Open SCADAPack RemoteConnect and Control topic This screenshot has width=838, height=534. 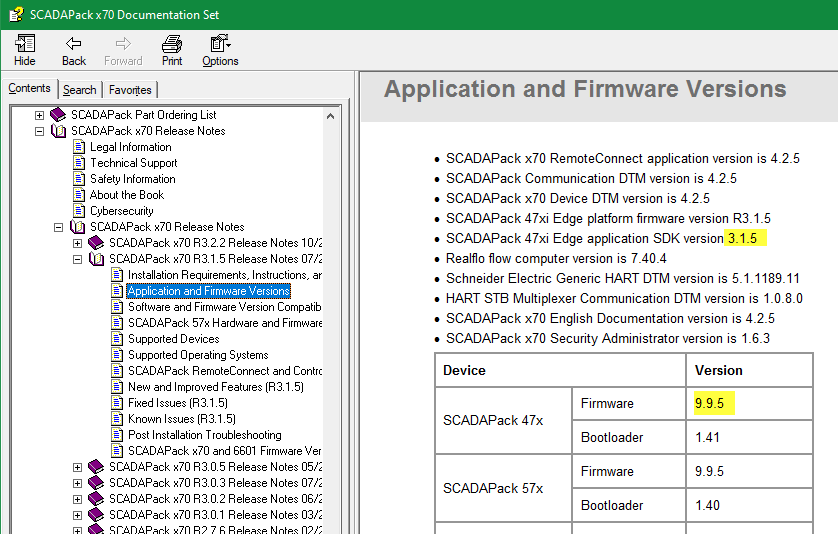pyautogui.click(x=225, y=371)
